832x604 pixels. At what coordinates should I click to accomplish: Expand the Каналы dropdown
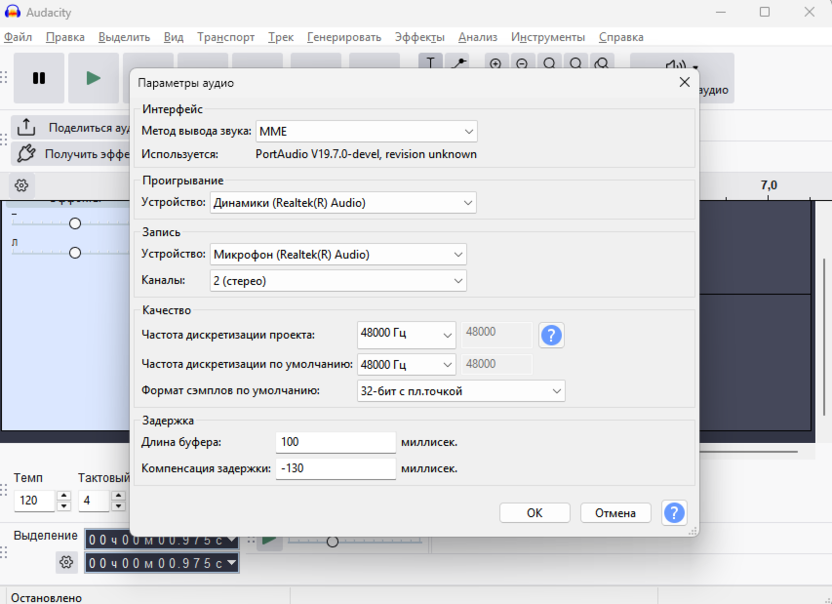click(337, 281)
